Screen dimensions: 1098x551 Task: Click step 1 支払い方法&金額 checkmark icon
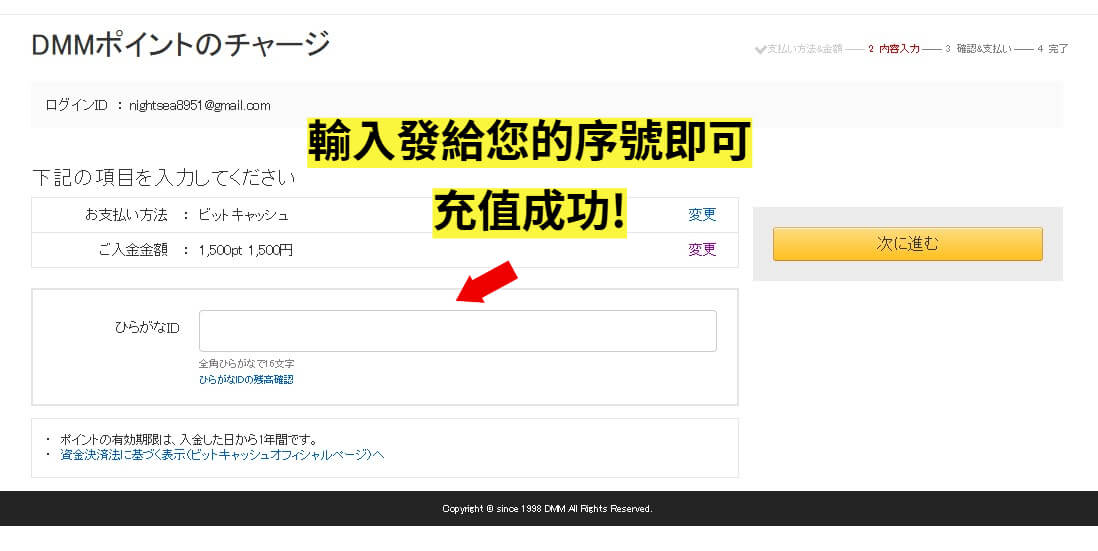760,49
